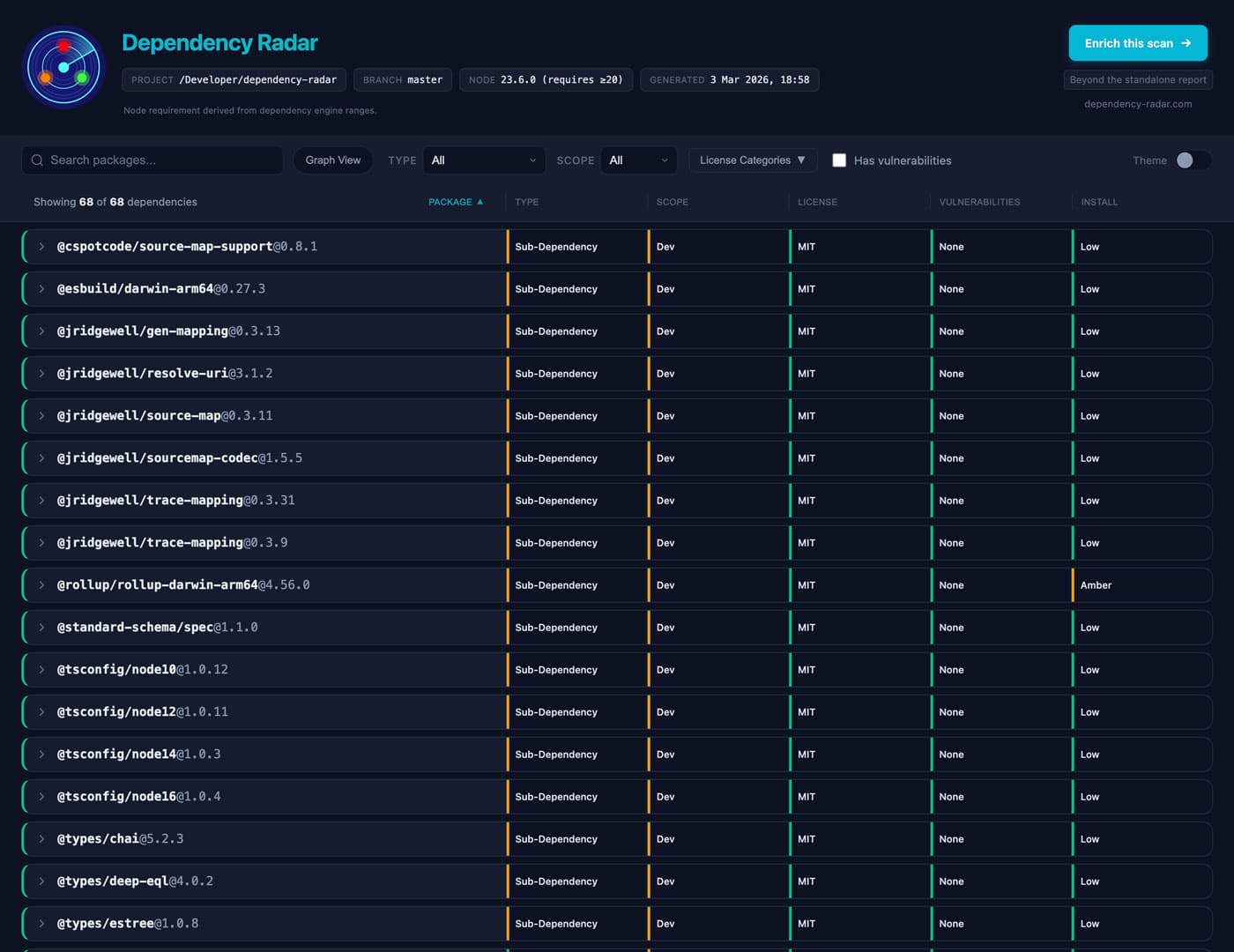Screen dimensions: 1234x952
Task: Expand the @cspotcode/source-map-support row
Action: (x=41, y=246)
